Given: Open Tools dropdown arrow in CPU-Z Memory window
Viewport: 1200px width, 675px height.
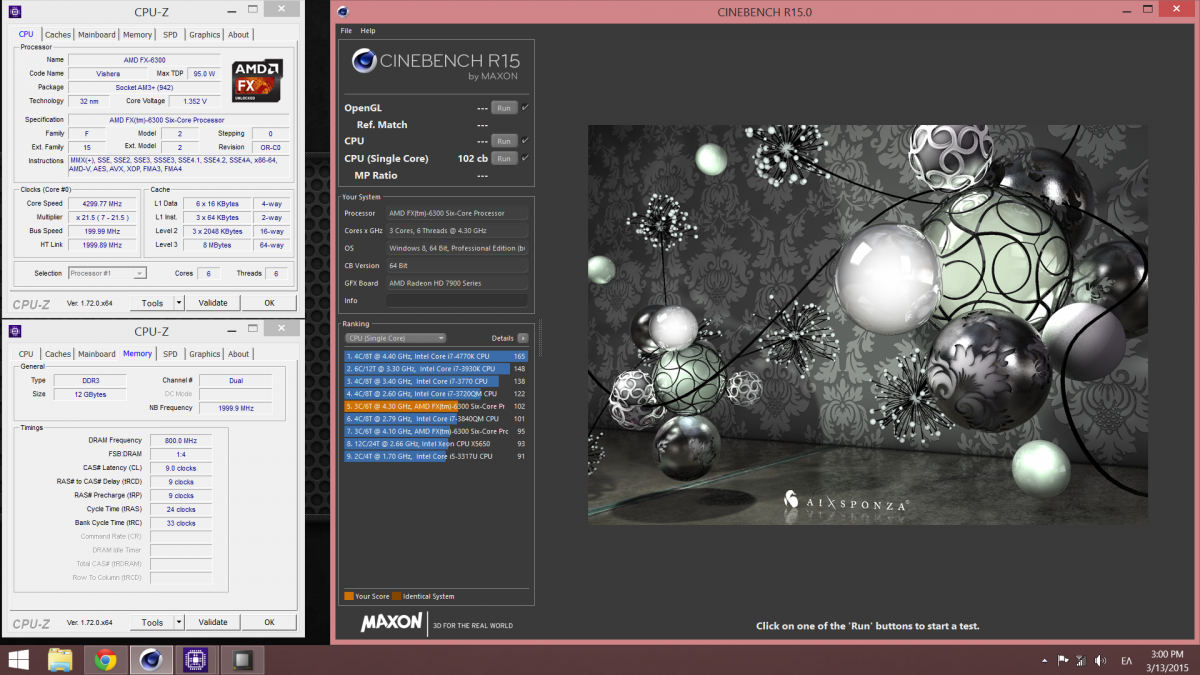Looking at the screenshot, I should point(179,622).
